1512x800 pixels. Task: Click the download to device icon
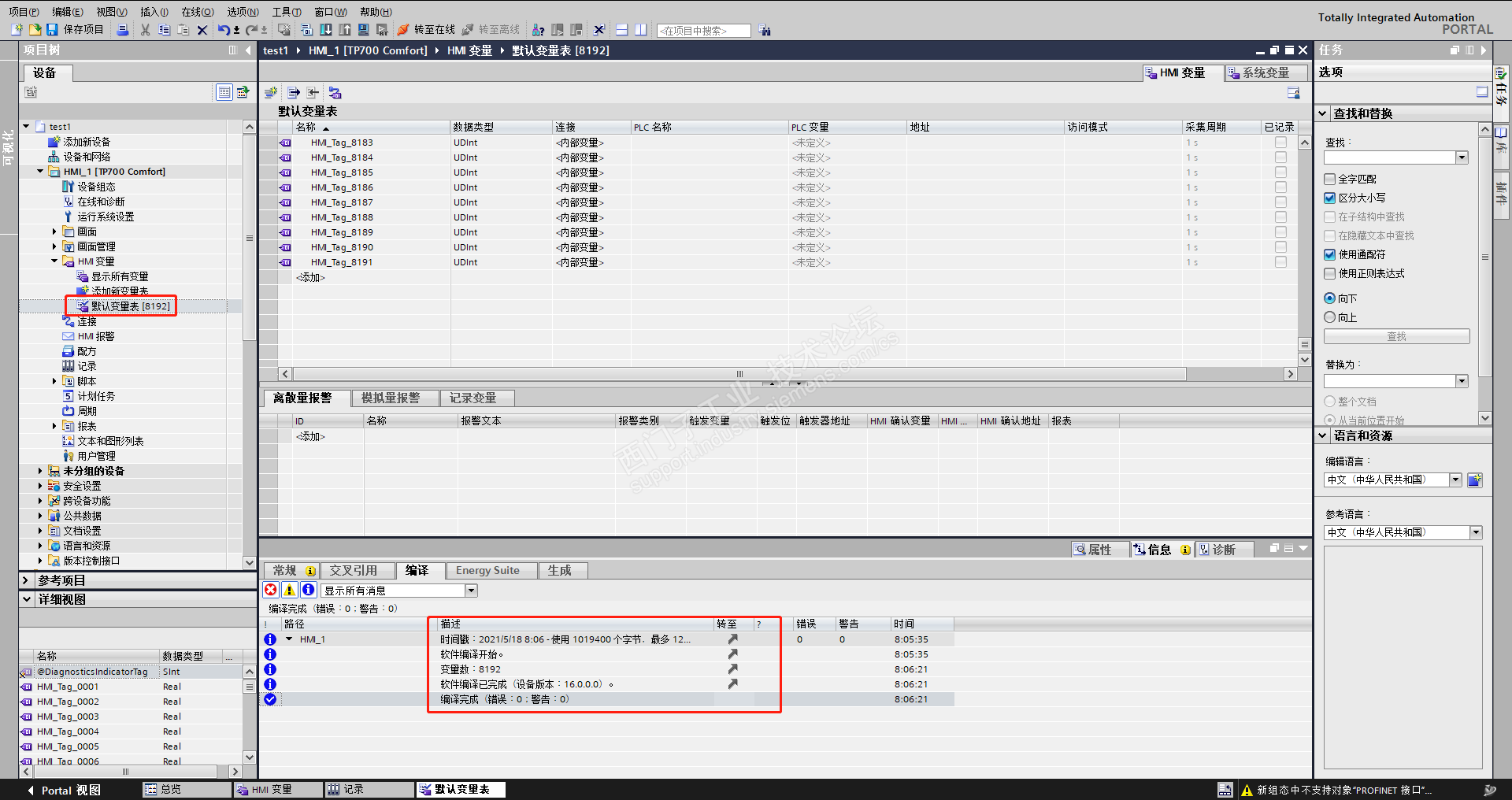[x=325, y=30]
